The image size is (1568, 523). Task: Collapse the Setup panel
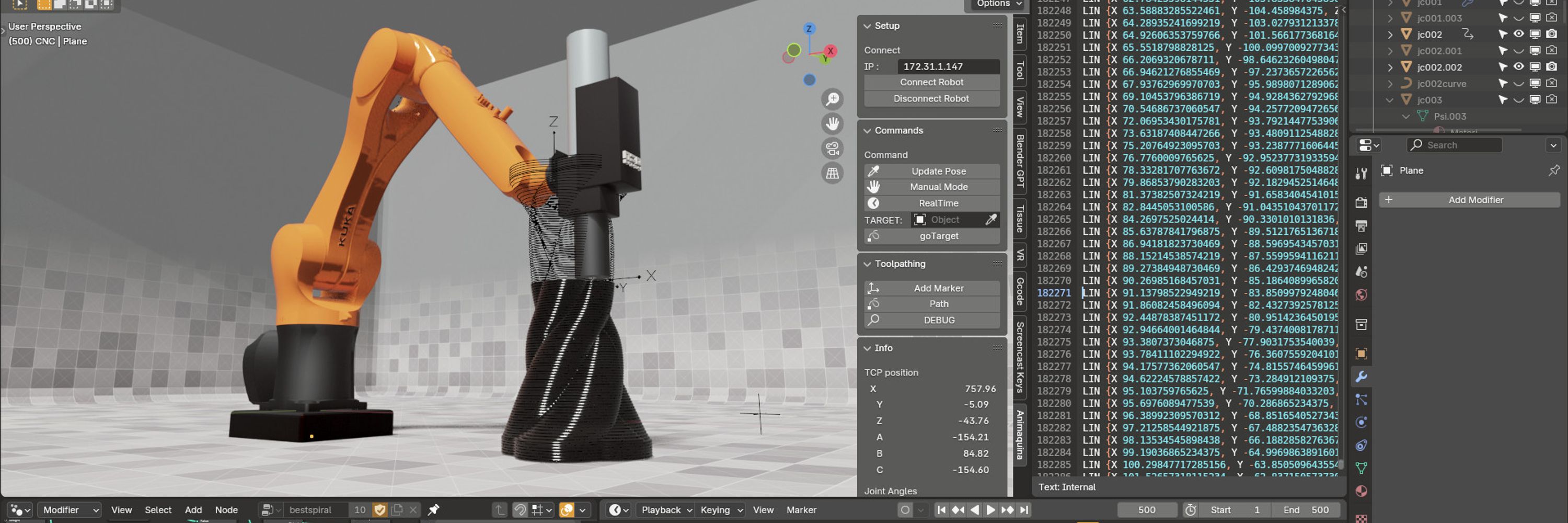point(868,26)
